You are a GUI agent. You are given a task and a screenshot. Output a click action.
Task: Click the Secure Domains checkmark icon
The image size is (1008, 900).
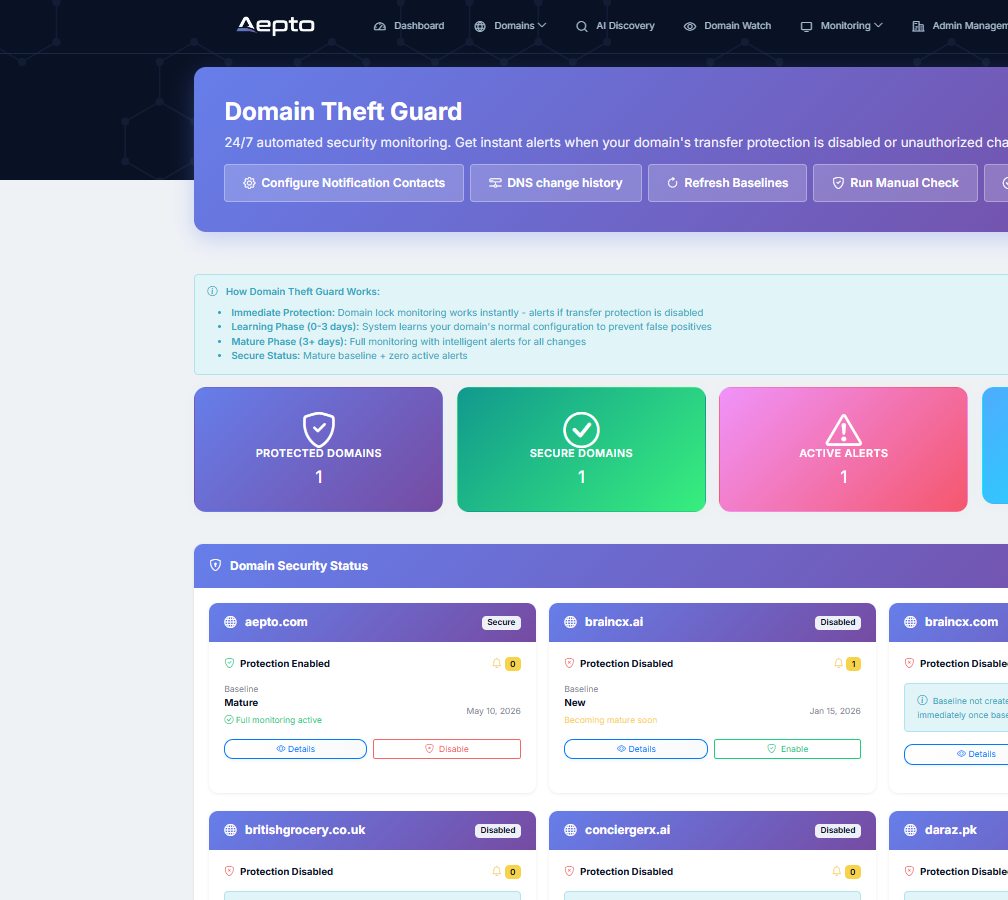point(582,429)
